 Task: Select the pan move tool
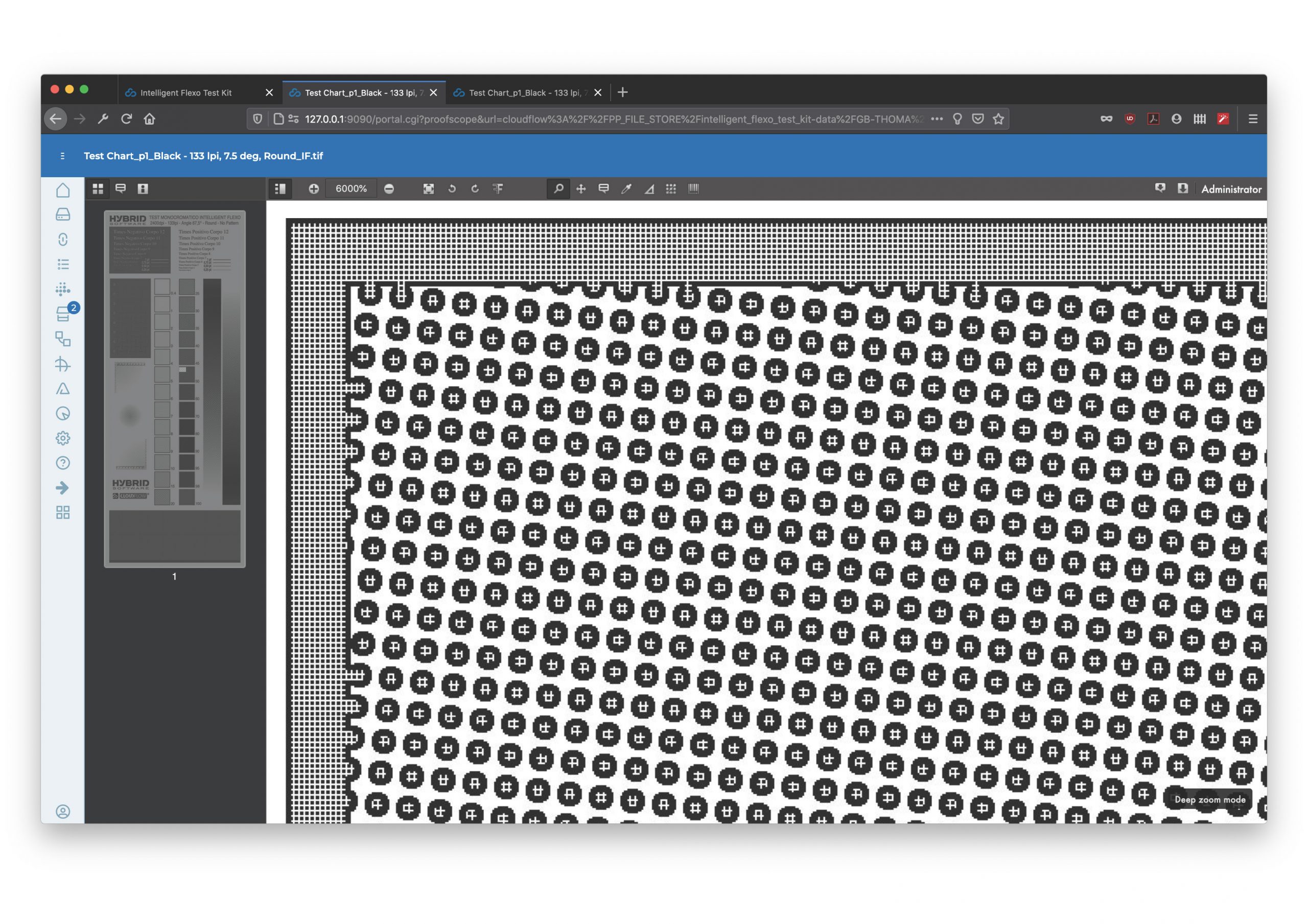(581, 188)
